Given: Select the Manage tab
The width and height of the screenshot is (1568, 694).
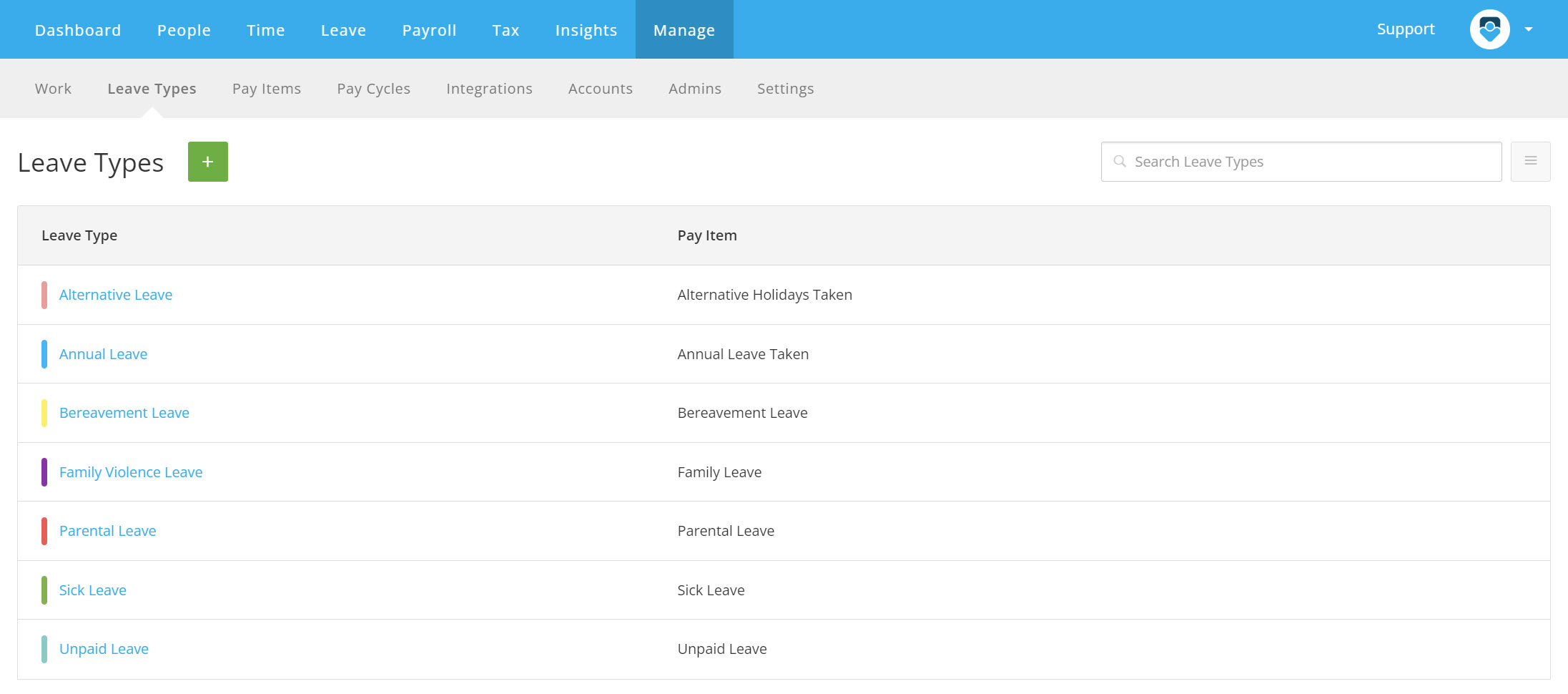Looking at the screenshot, I should tap(684, 29).
